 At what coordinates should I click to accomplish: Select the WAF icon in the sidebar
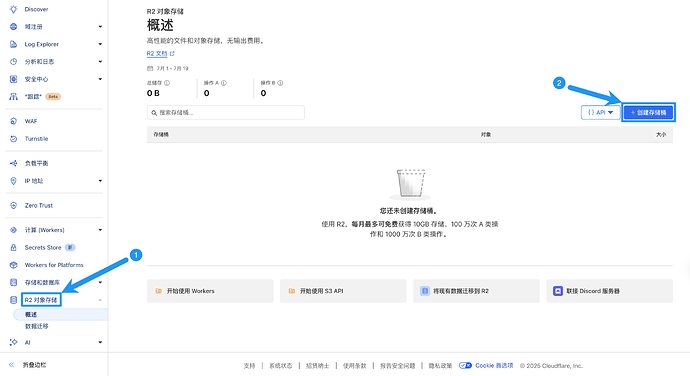pyautogui.click(x=14, y=121)
